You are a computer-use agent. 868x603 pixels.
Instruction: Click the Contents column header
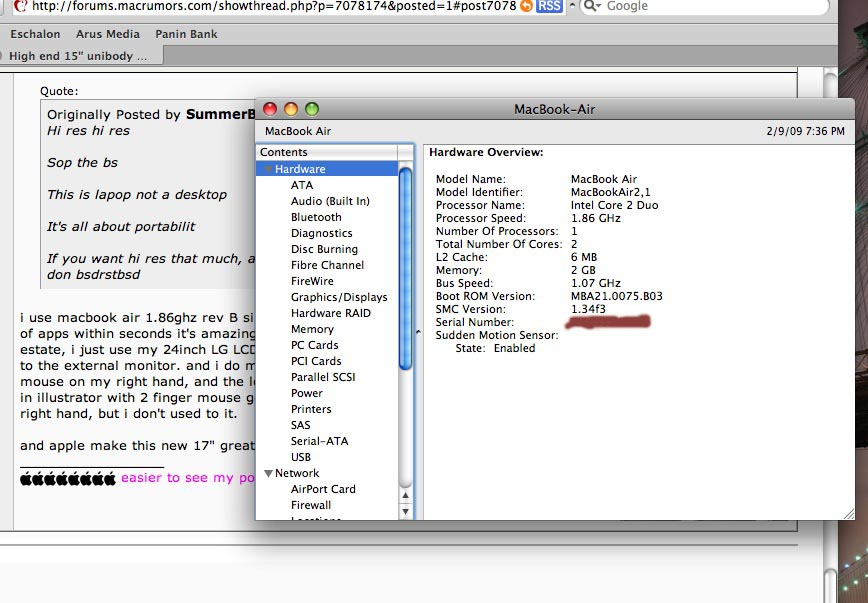tap(327, 152)
